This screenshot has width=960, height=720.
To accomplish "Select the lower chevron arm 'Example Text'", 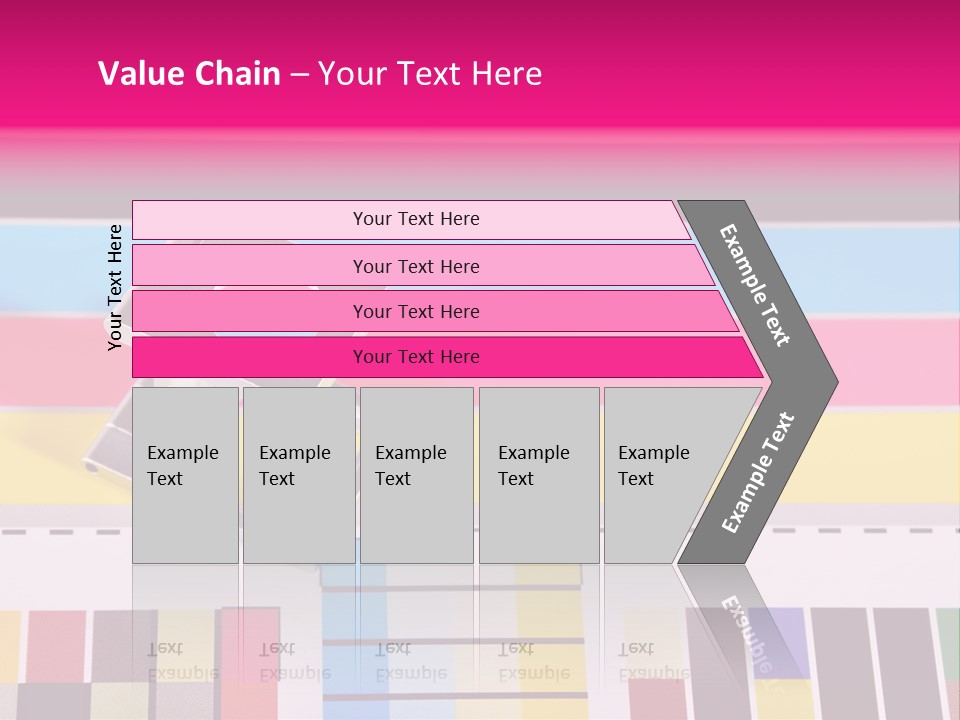I will pos(757,473).
